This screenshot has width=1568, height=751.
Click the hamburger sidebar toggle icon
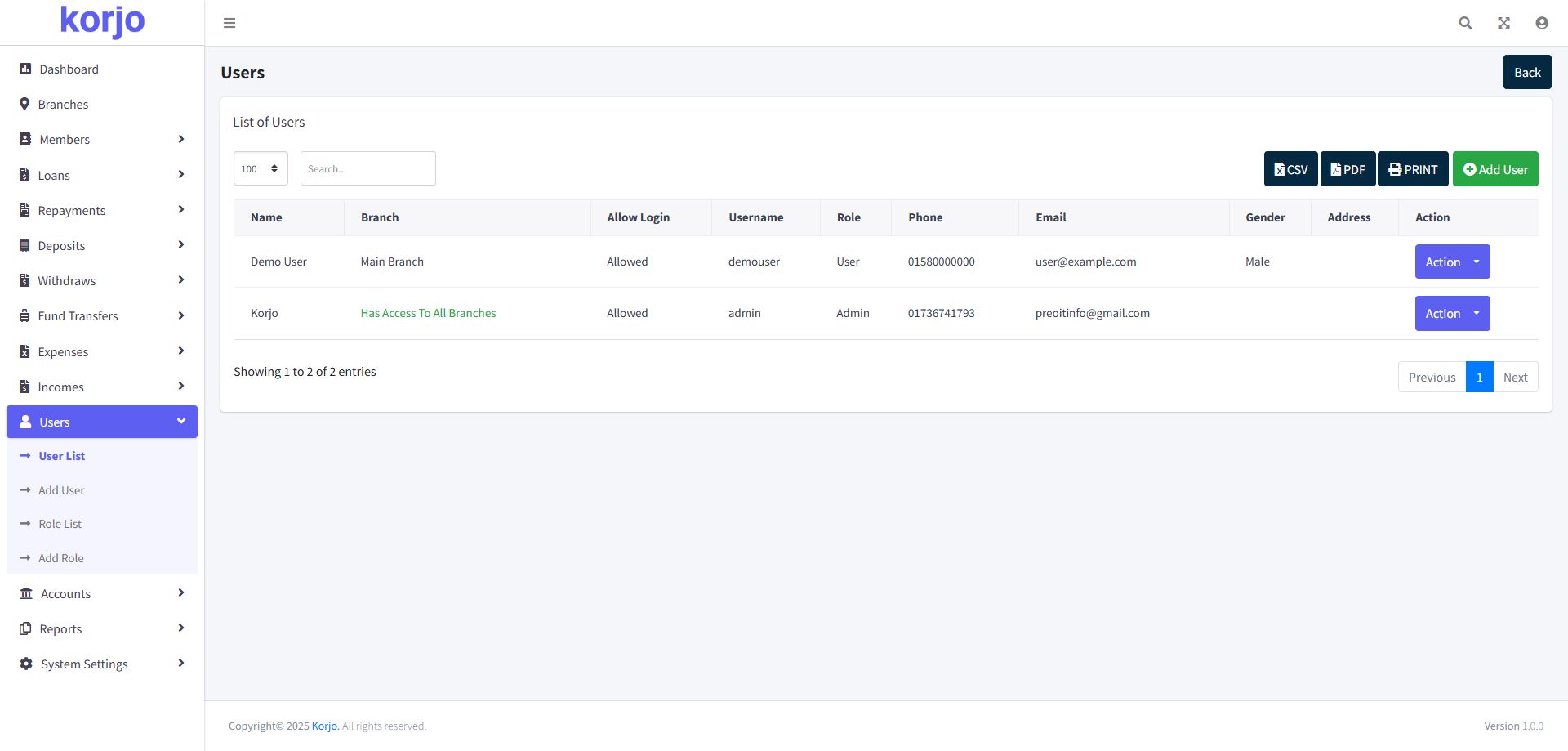[x=229, y=23]
